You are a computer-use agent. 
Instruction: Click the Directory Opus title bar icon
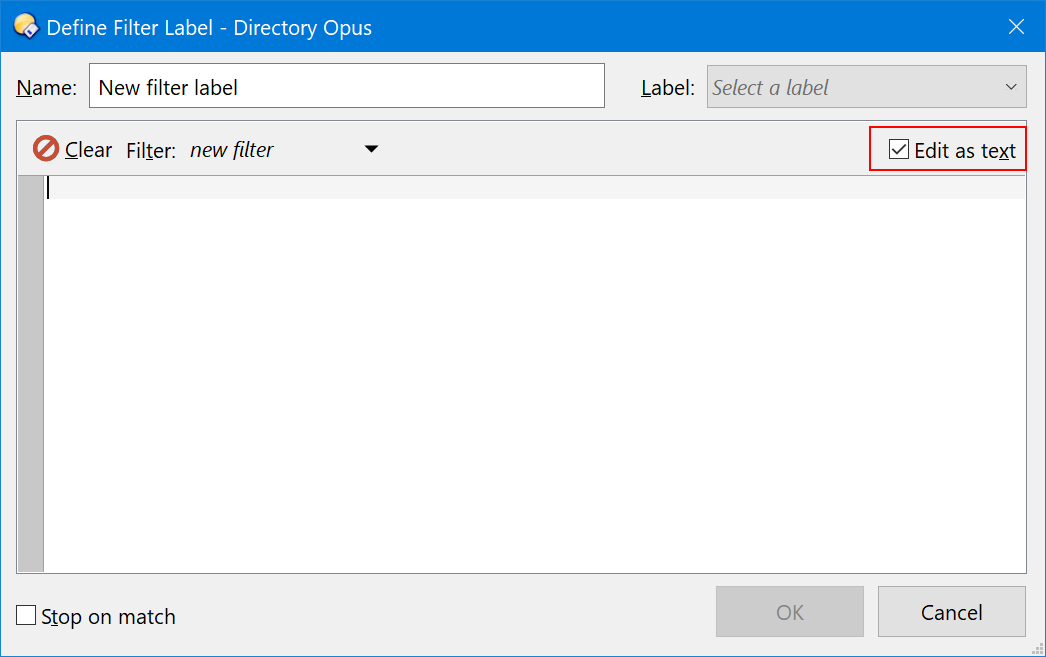pos(25,26)
